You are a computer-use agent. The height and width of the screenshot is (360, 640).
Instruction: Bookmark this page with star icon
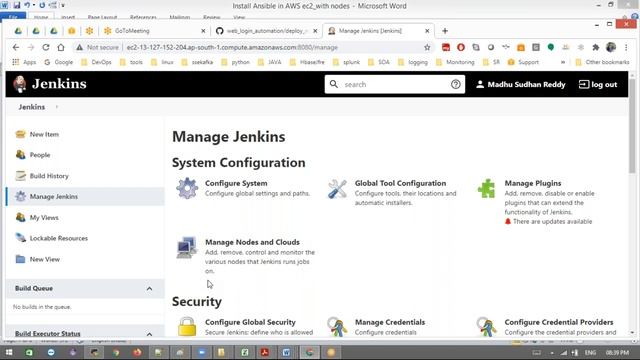coord(427,47)
